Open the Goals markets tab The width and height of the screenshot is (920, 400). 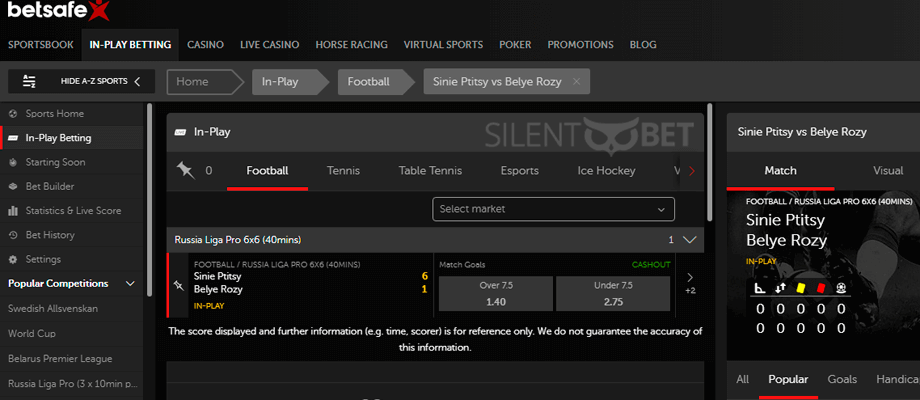pos(842,379)
